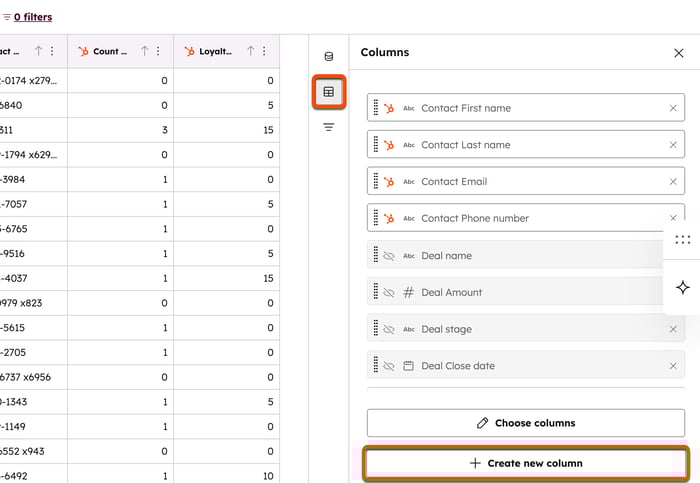Unhide the Deal name column

coord(389,256)
